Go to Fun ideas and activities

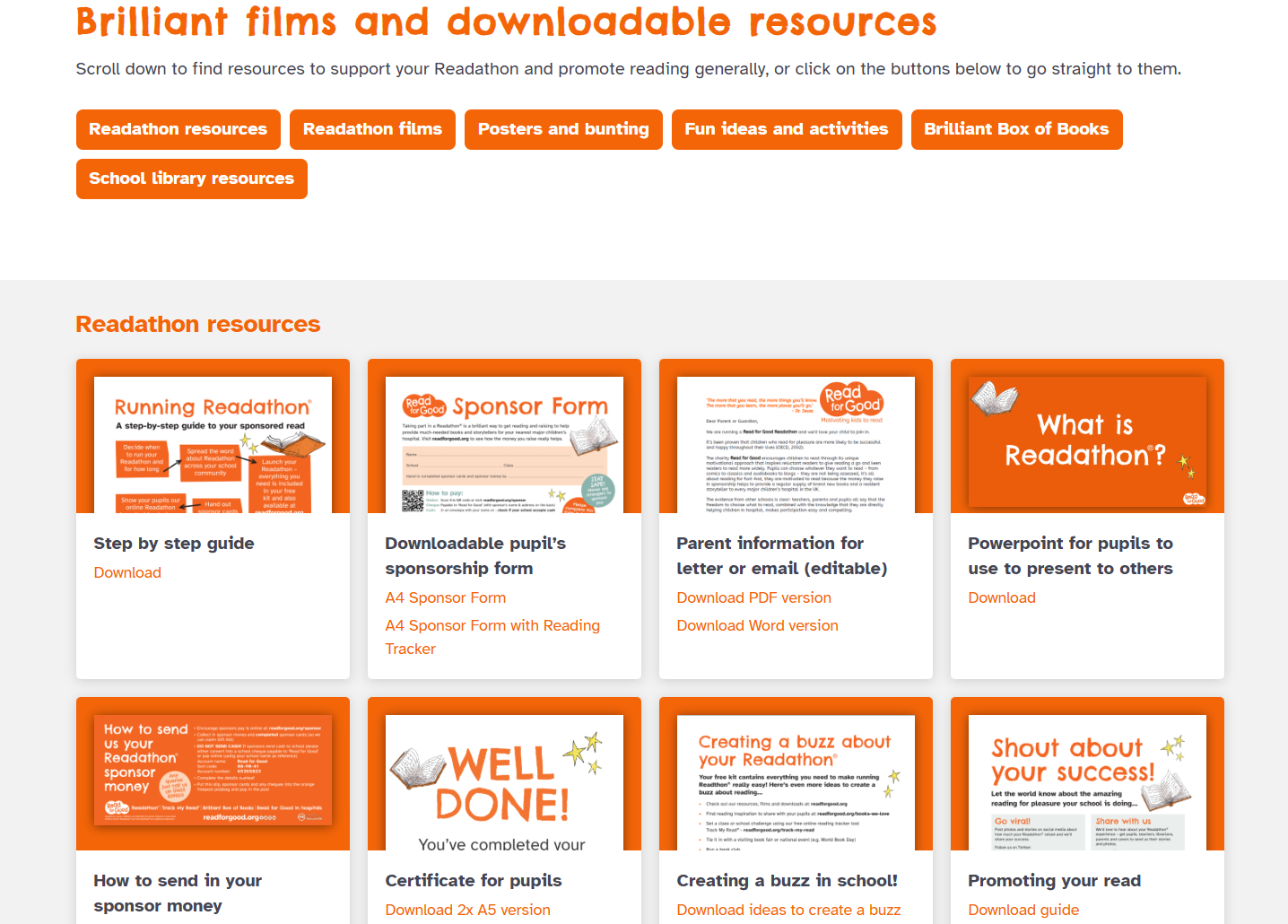click(786, 129)
